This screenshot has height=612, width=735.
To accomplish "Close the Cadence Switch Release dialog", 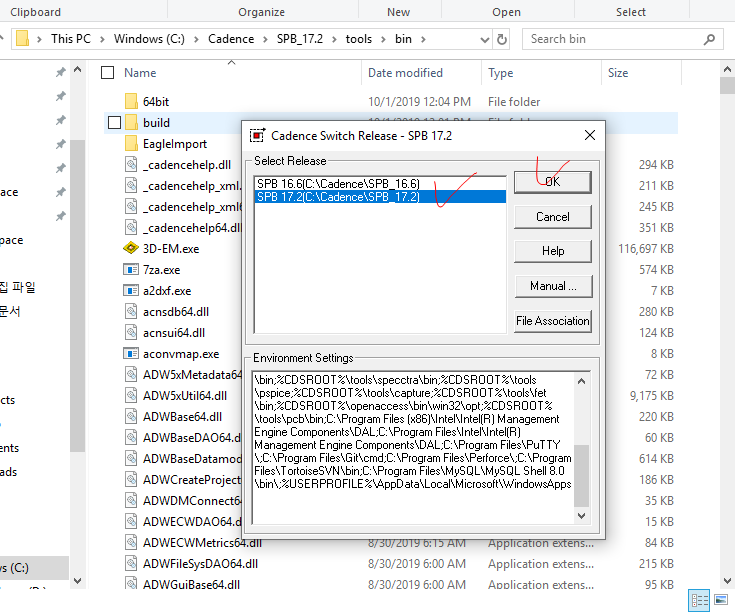I will pyautogui.click(x=590, y=135).
